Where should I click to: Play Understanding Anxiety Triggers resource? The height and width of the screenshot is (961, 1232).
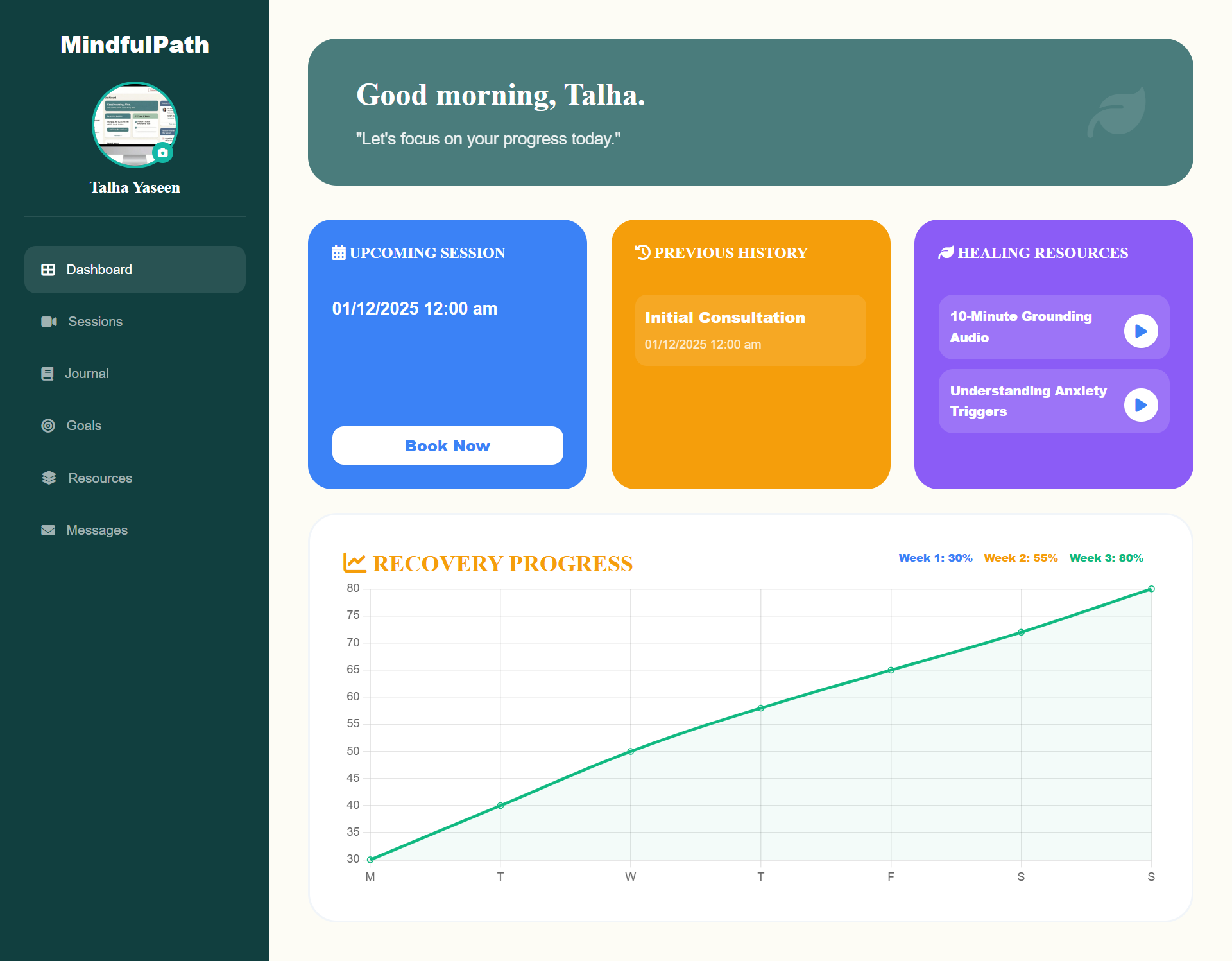click(1141, 405)
